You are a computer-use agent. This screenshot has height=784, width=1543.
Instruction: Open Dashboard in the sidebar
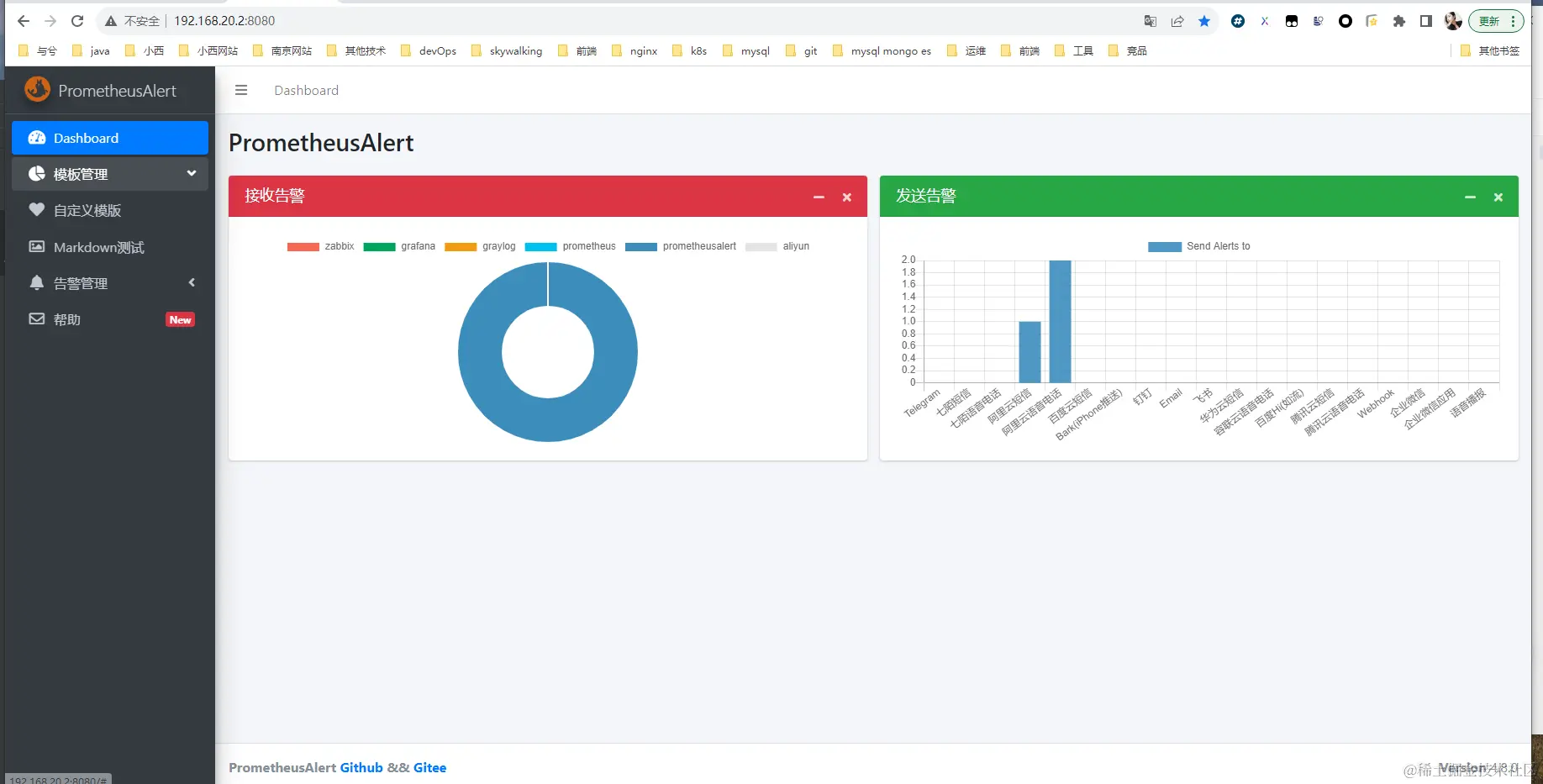(110, 138)
